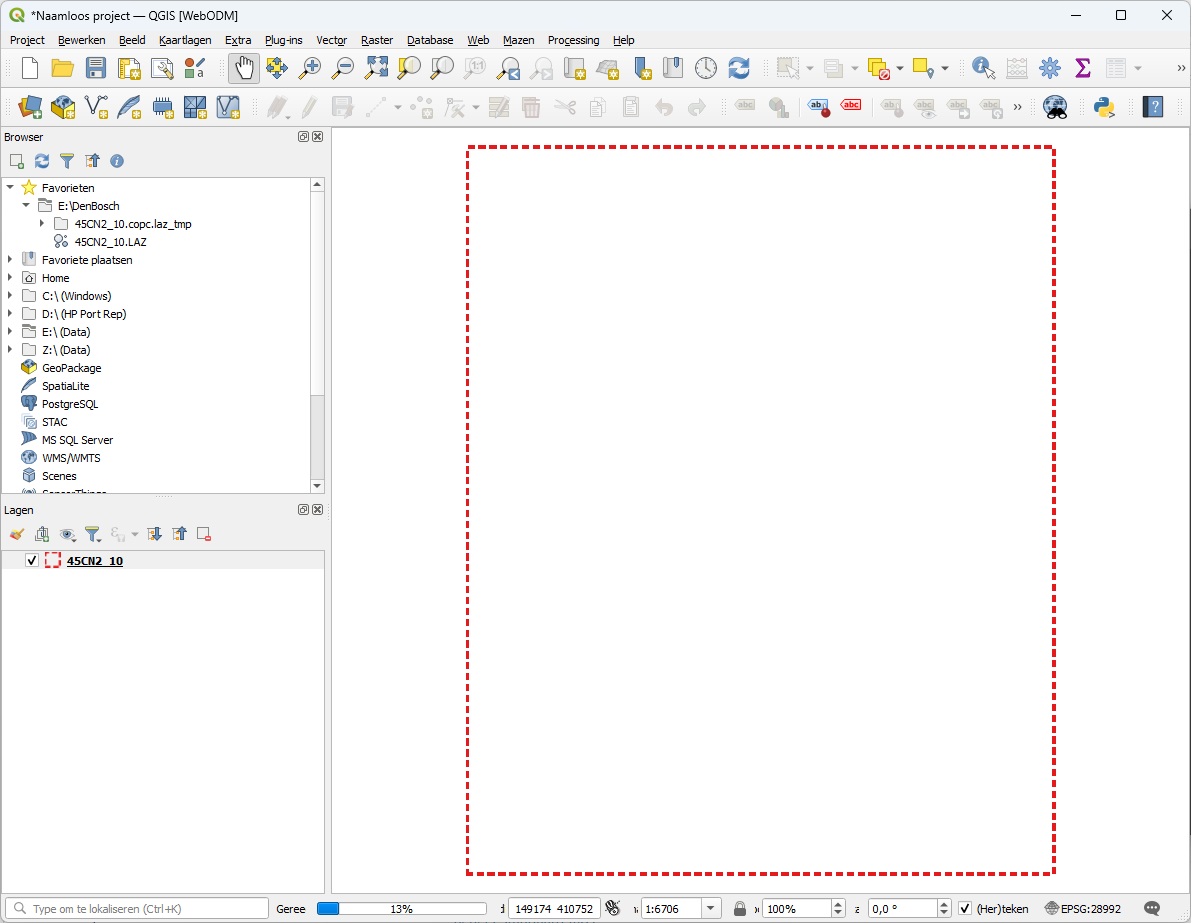Click the EPSG:28992 projection button
This screenshot has height=923, width=1191.
click(x=1083, y=909)
